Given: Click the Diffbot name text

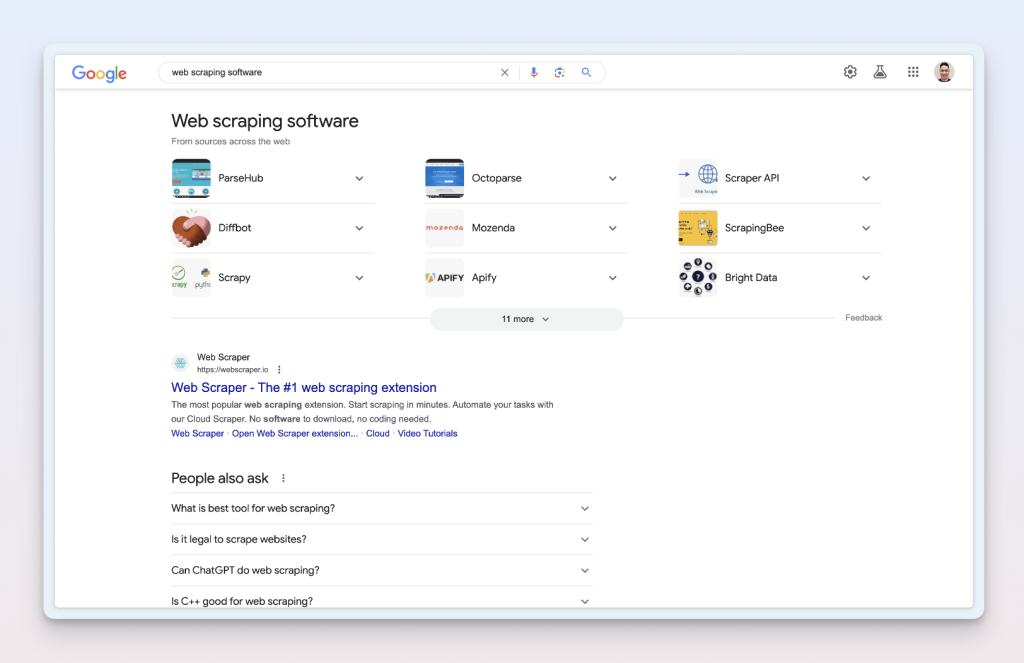Looking at the screenshot, I should pos(234,228).
